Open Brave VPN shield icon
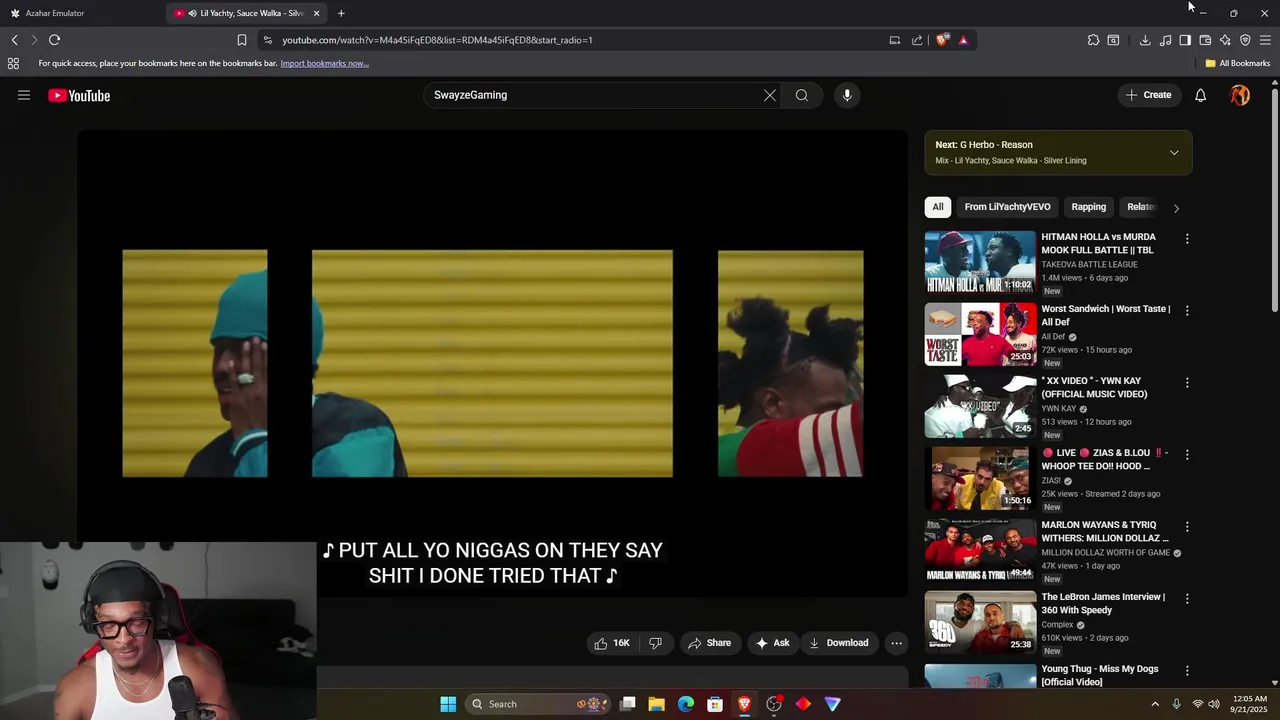 coord(1245,40)
